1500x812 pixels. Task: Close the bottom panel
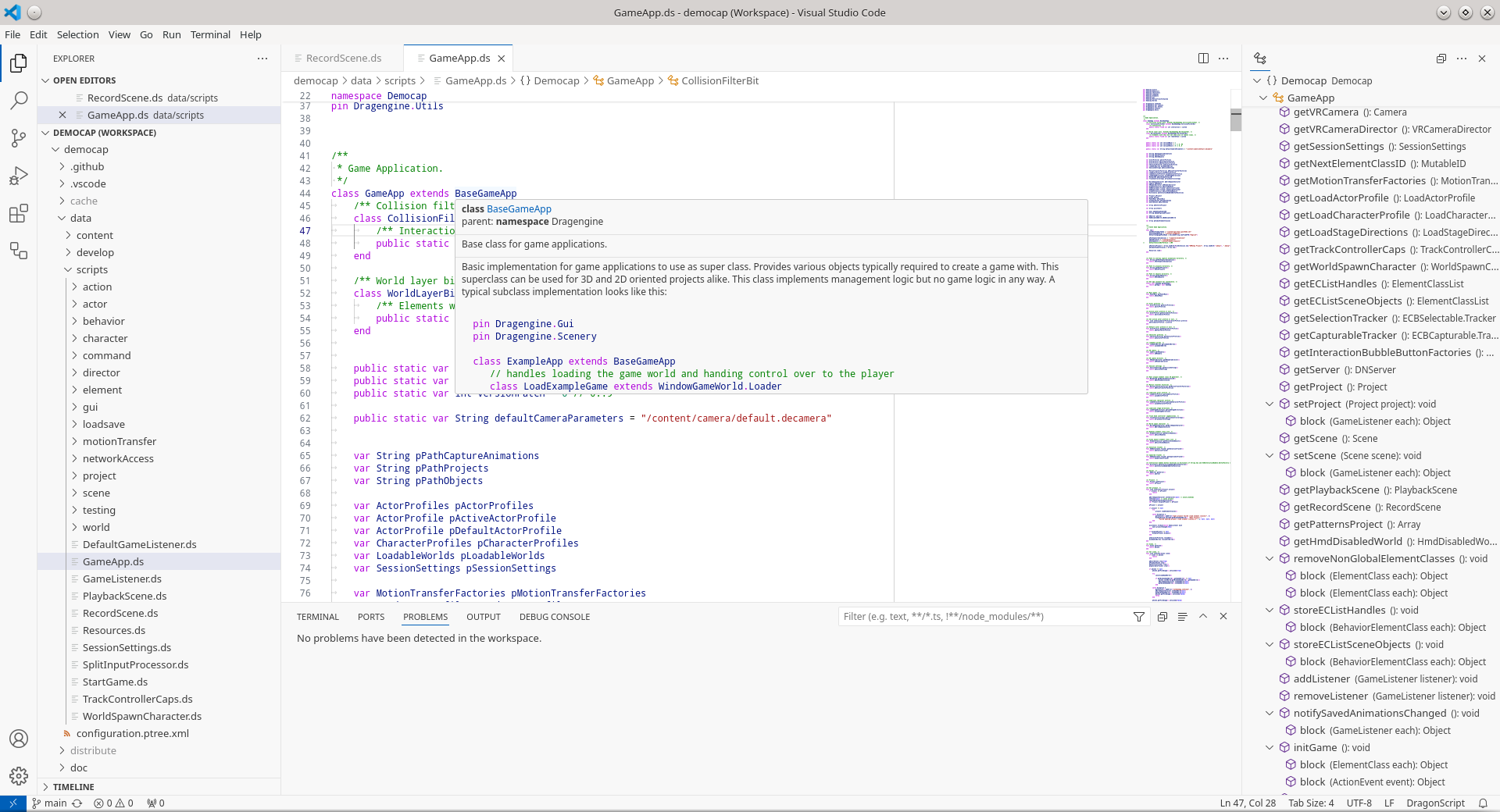1223,617
